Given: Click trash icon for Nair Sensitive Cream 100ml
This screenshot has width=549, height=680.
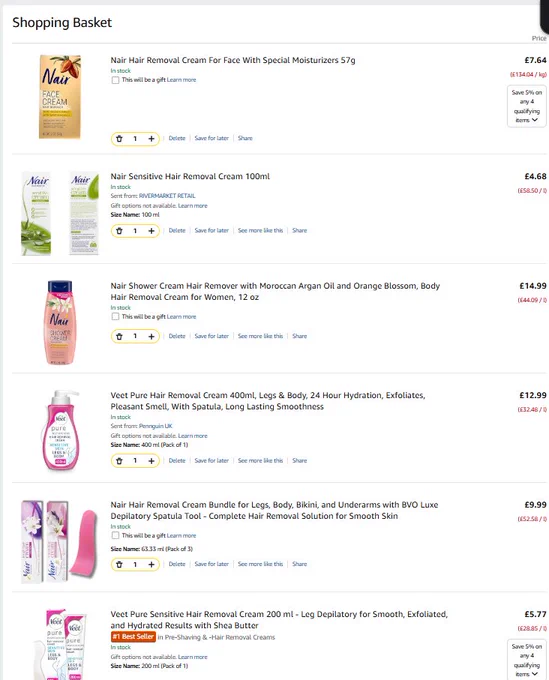Looking at the screenshot, I should [x=119, y=231].
